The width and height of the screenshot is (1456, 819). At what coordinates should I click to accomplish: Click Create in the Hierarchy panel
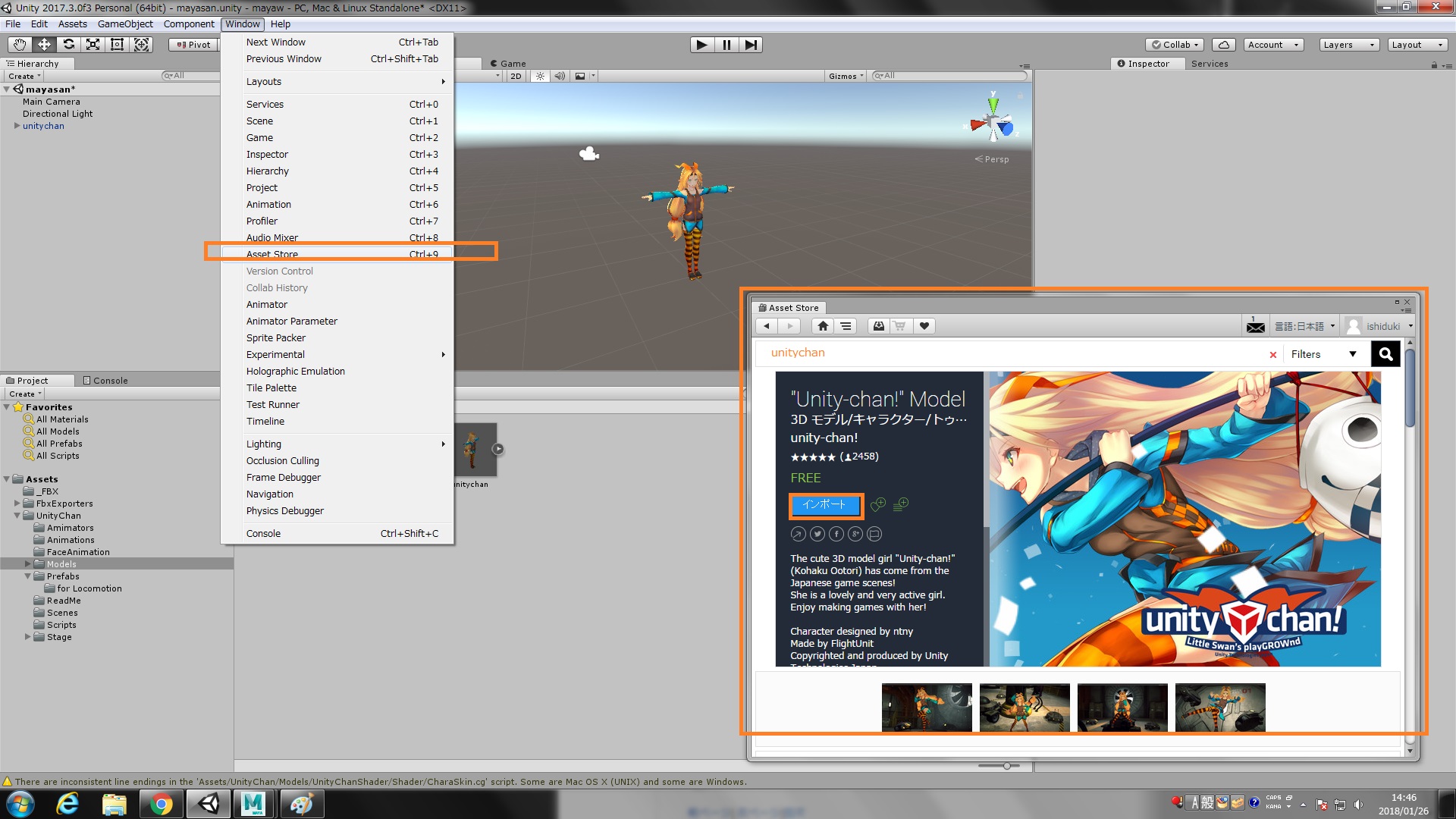[24, 76]
